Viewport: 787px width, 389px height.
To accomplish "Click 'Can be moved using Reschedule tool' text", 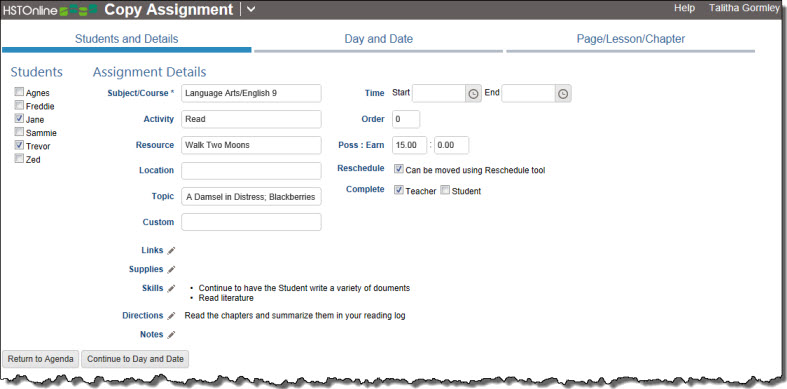I will [x=475, y=171].
